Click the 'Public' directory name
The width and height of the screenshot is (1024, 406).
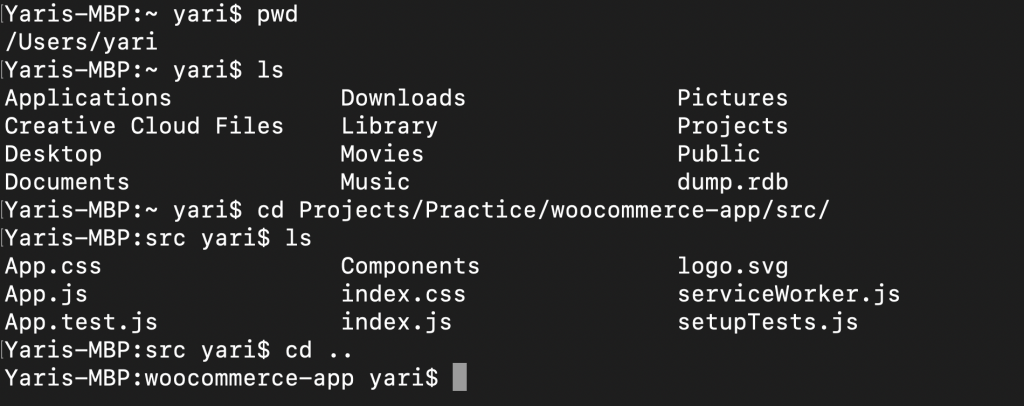(718, 154)
